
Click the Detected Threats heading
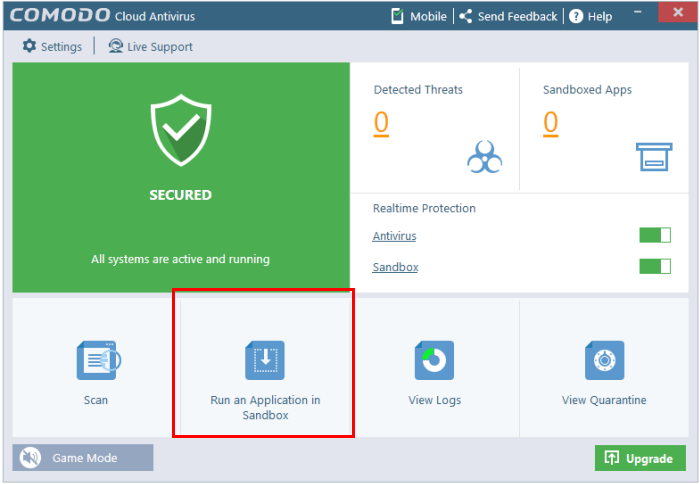(418, 89)
